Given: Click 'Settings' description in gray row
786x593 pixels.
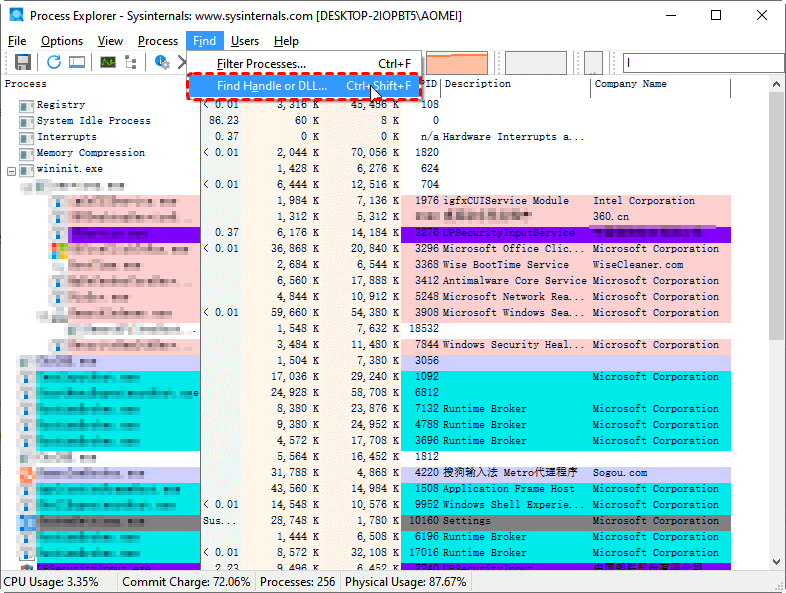Looking at the screenshot, I should click(467, 521).
